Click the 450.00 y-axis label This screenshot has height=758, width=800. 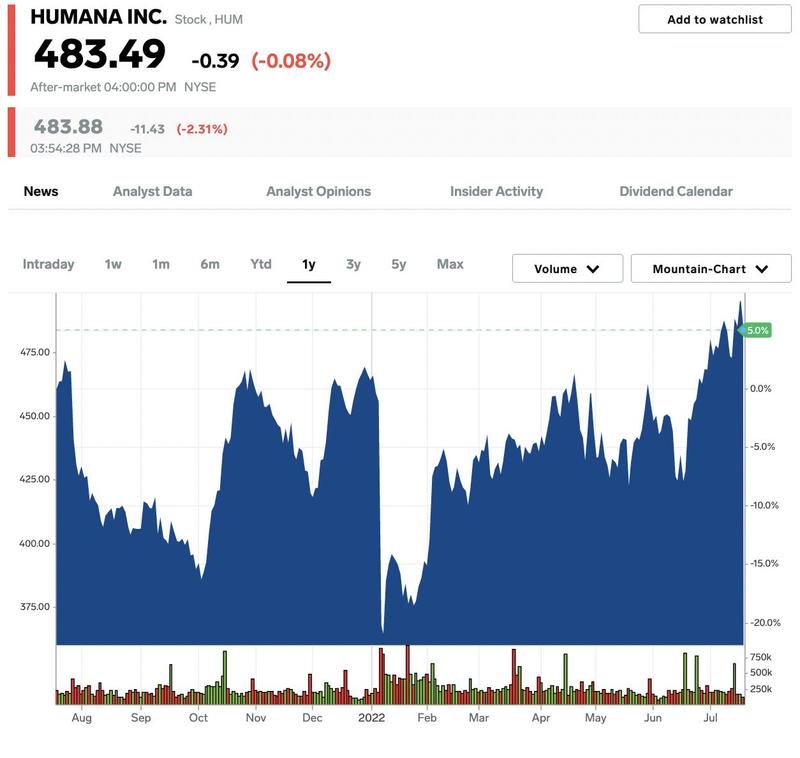click(35, 416)
